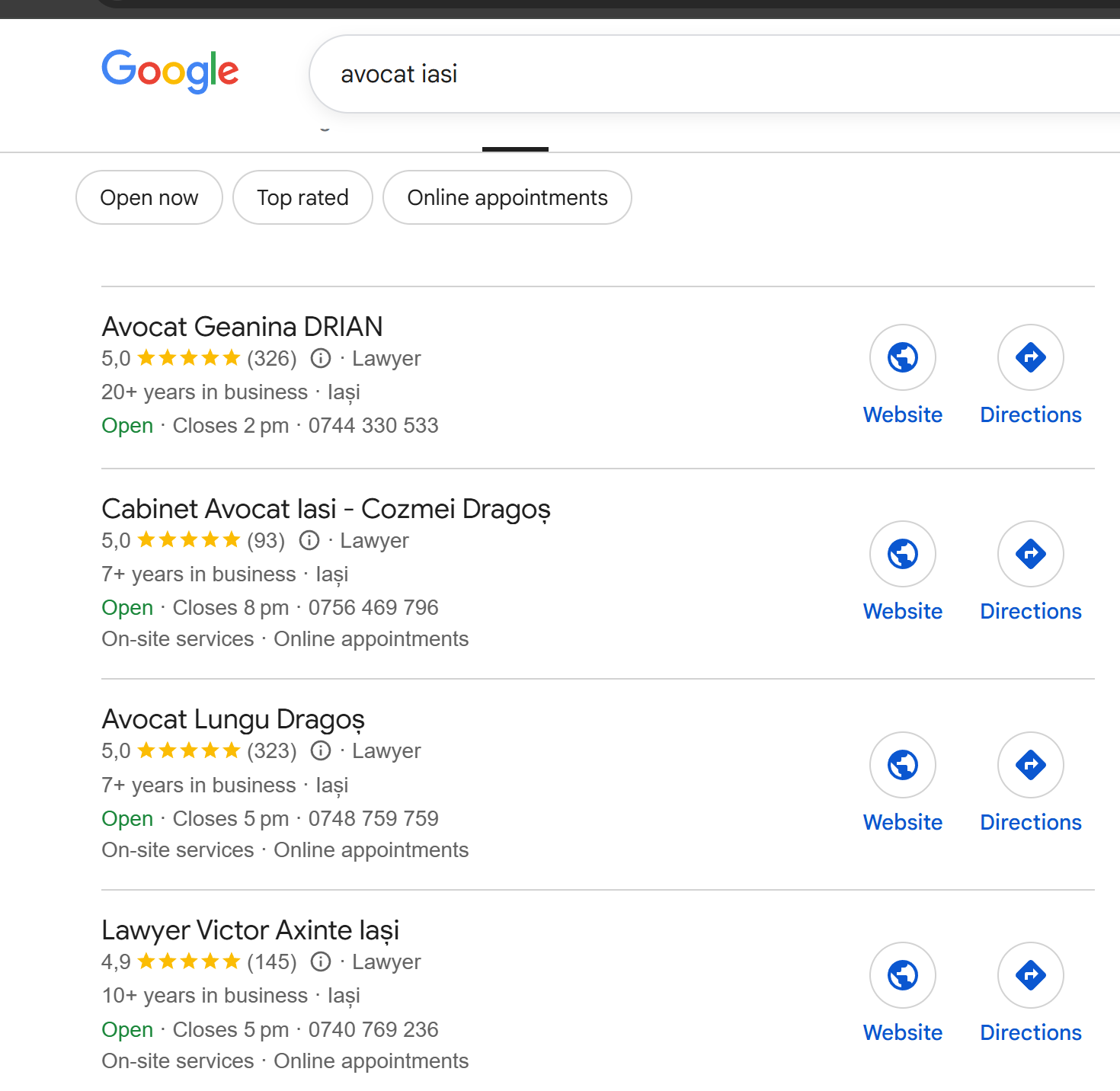Open website globe icon for Avocat Lungu Dragoș
The height and width of the screenshot is (1091, 1120).
coord(903,765)
